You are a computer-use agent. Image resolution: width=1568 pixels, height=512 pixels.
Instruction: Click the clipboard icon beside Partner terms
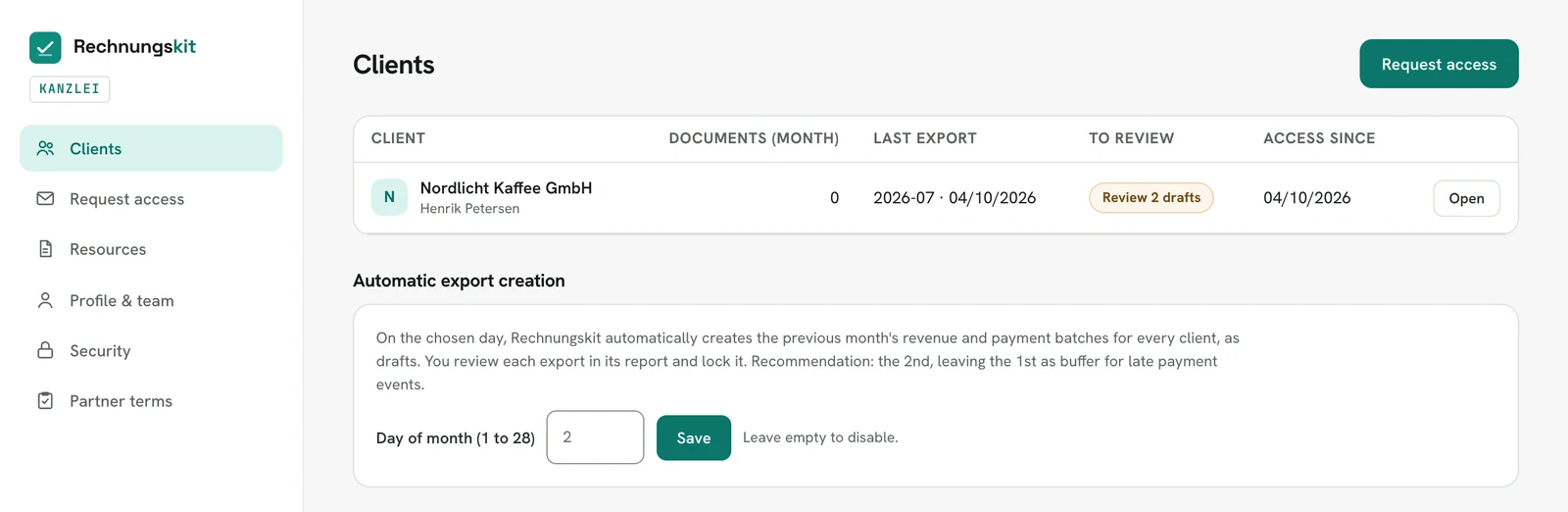coord(45,400)
